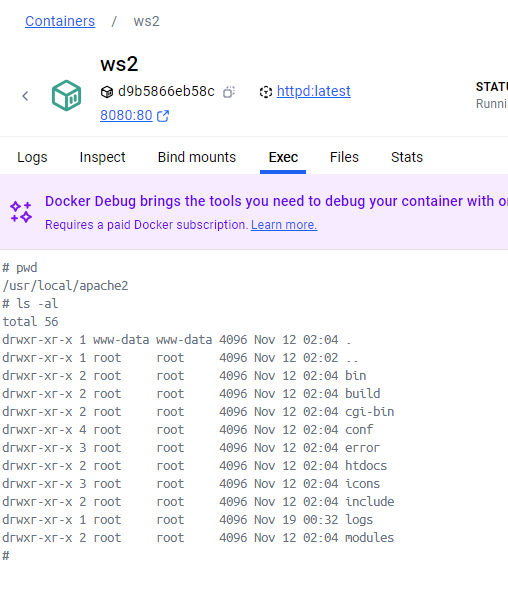
Task: Switch to the Logs tab
Action: pos(32,157)
